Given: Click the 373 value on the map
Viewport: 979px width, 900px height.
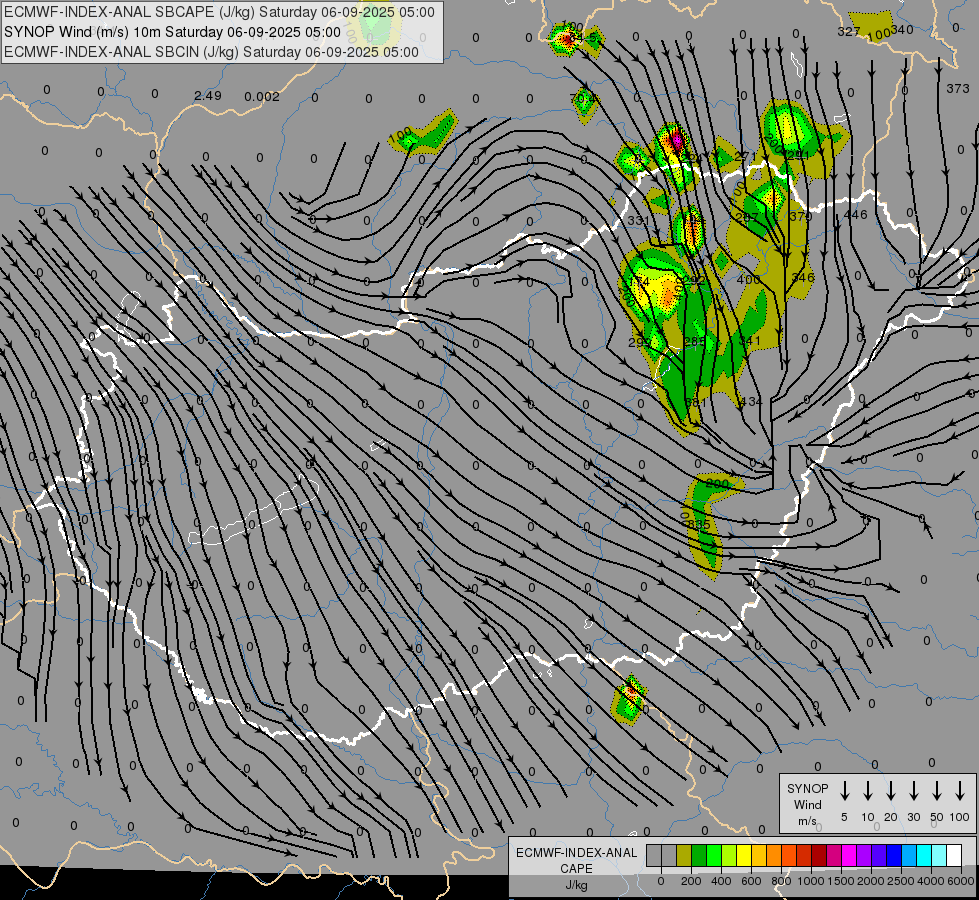Looking at the screenshot, I should click(x=958, y=89).
